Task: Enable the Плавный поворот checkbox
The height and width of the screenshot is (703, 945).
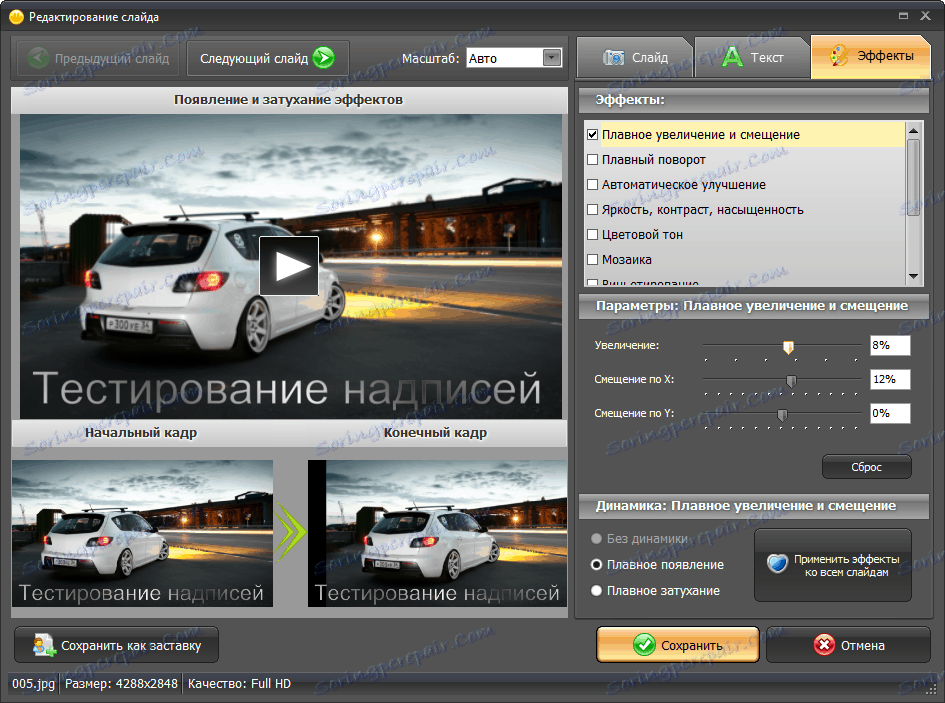Action: (593, 160)
